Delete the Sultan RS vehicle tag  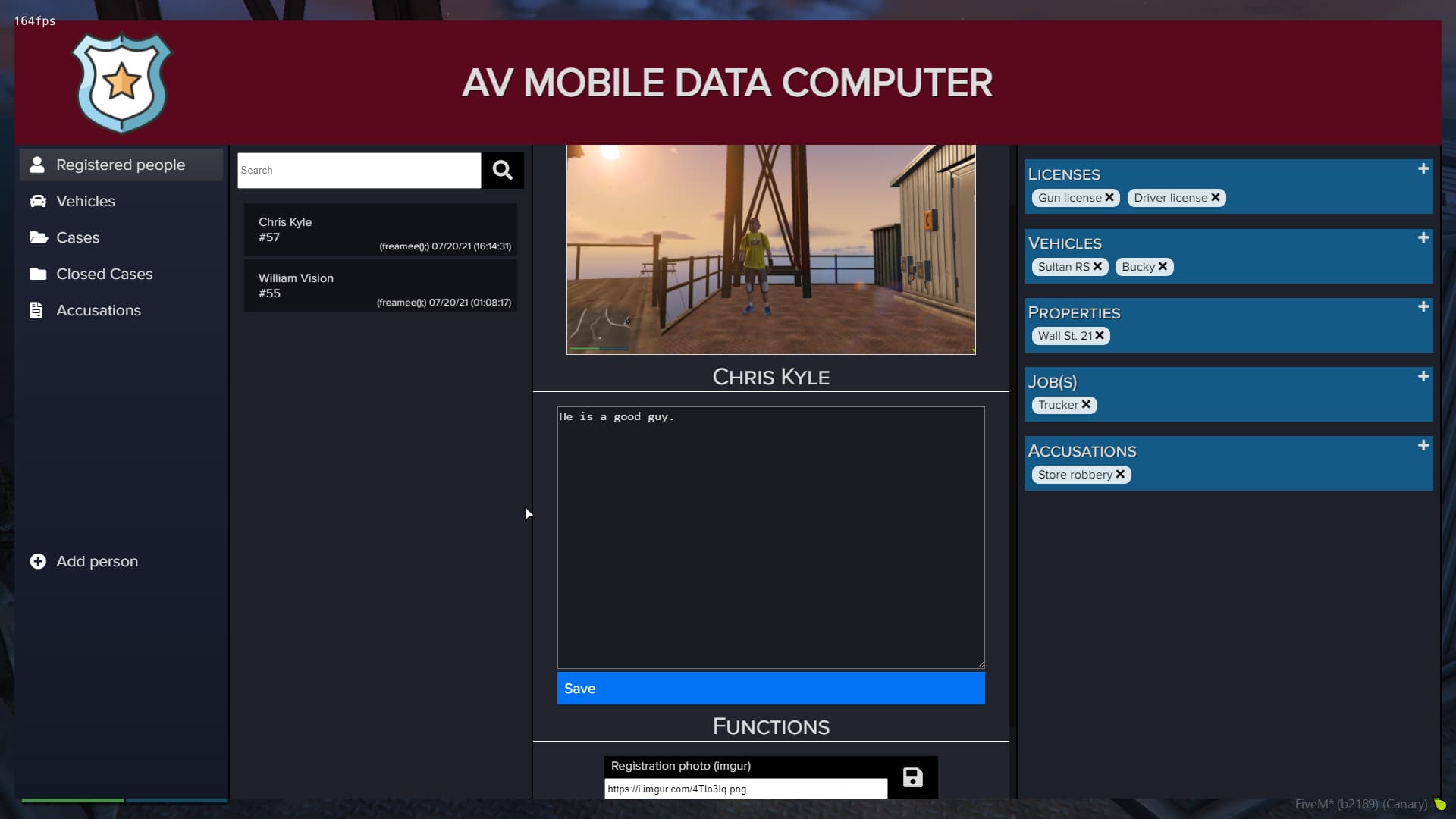pos(1097,266)
